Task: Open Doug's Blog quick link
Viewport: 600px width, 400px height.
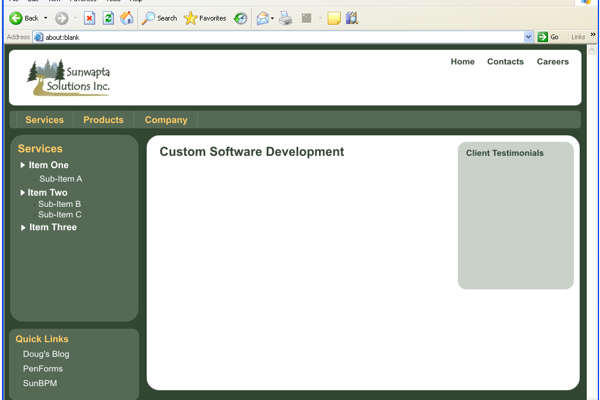Action: pos(46,354)
